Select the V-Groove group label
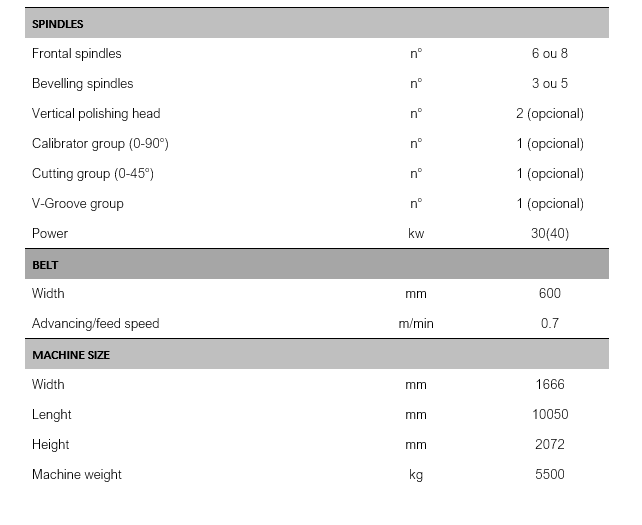642x525 pixels. click(78, 204)
